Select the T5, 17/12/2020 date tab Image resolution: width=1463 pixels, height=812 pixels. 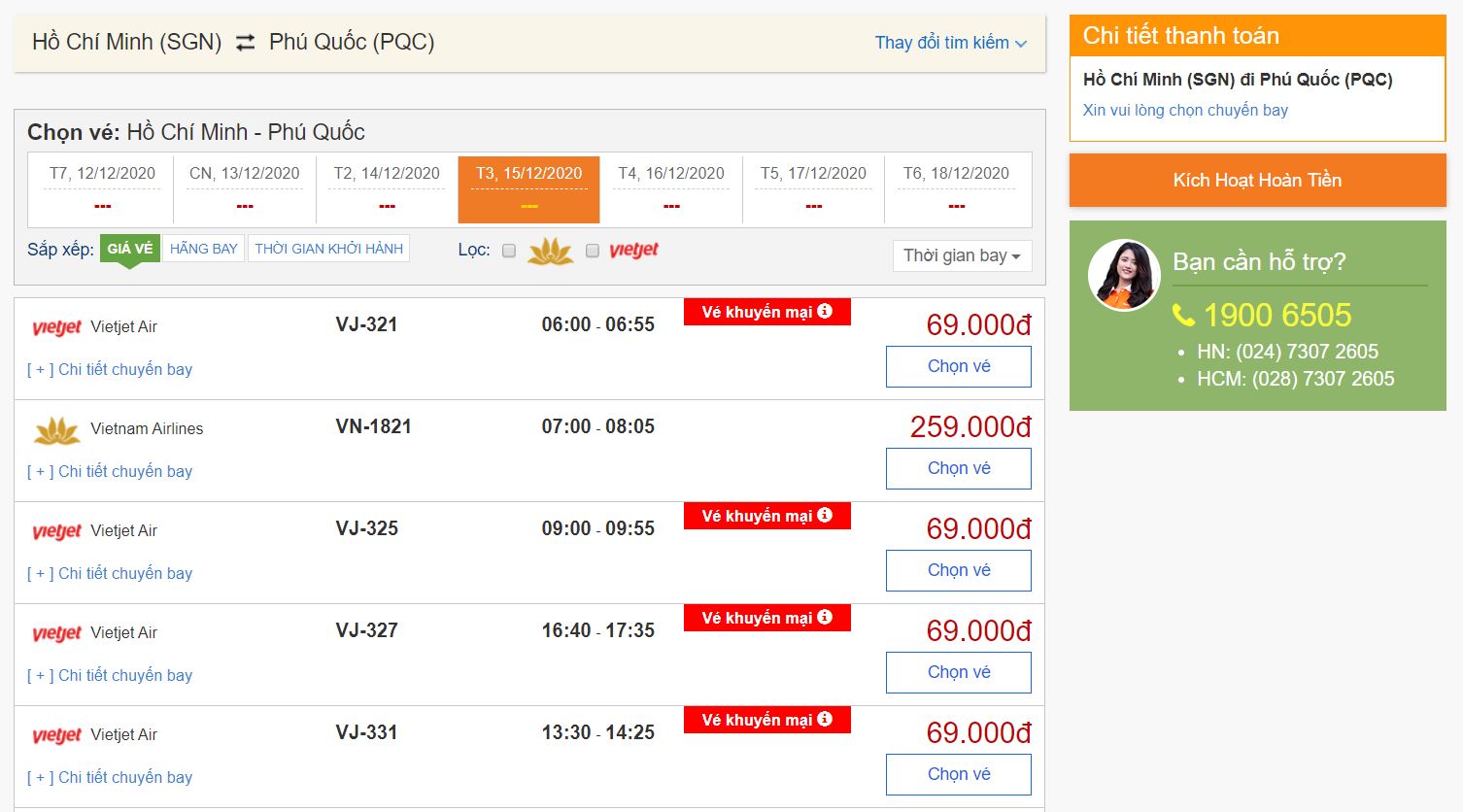(x=814, y=188)
